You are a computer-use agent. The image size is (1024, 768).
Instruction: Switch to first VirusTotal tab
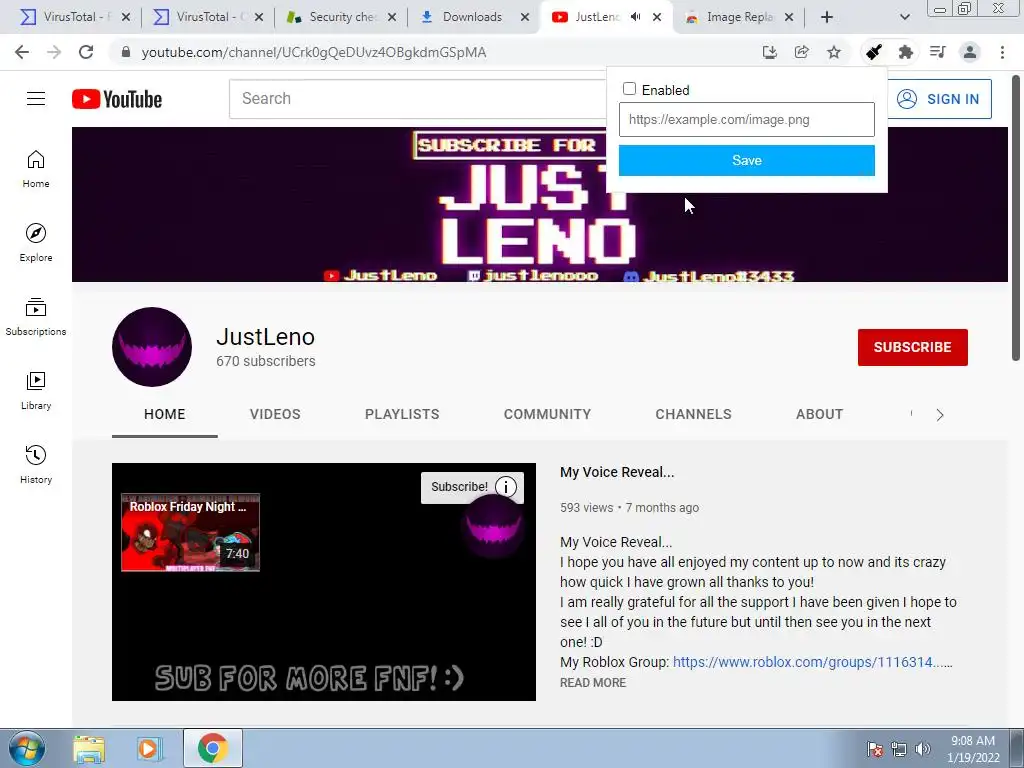click(x=74, y=17)
